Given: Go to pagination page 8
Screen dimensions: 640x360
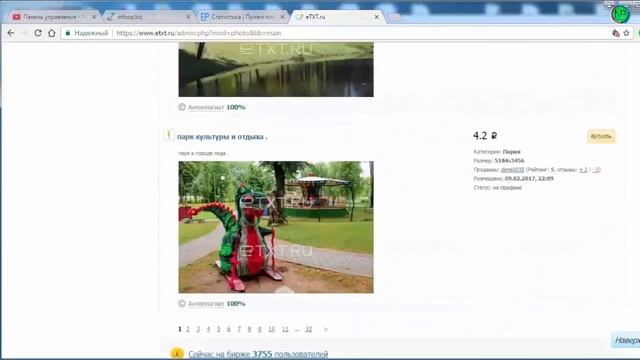Looking at the screenshot, I should click(x=249, y=329).
